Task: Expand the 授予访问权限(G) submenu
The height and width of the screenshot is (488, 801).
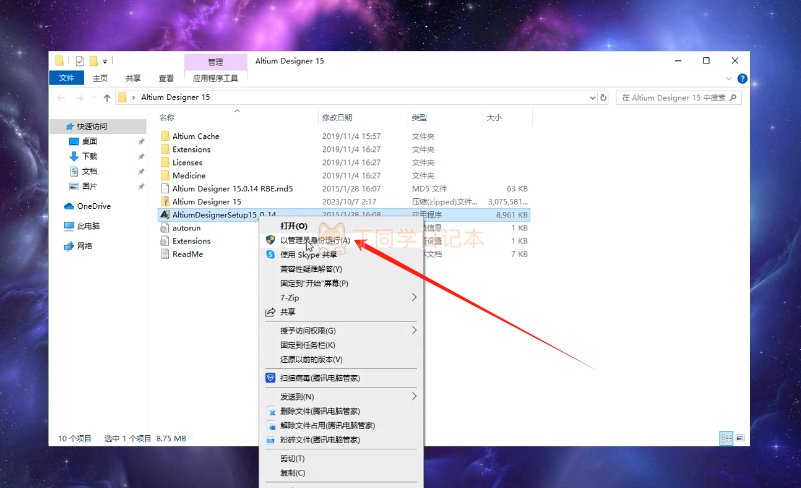Action: click(x=341, y=331)
